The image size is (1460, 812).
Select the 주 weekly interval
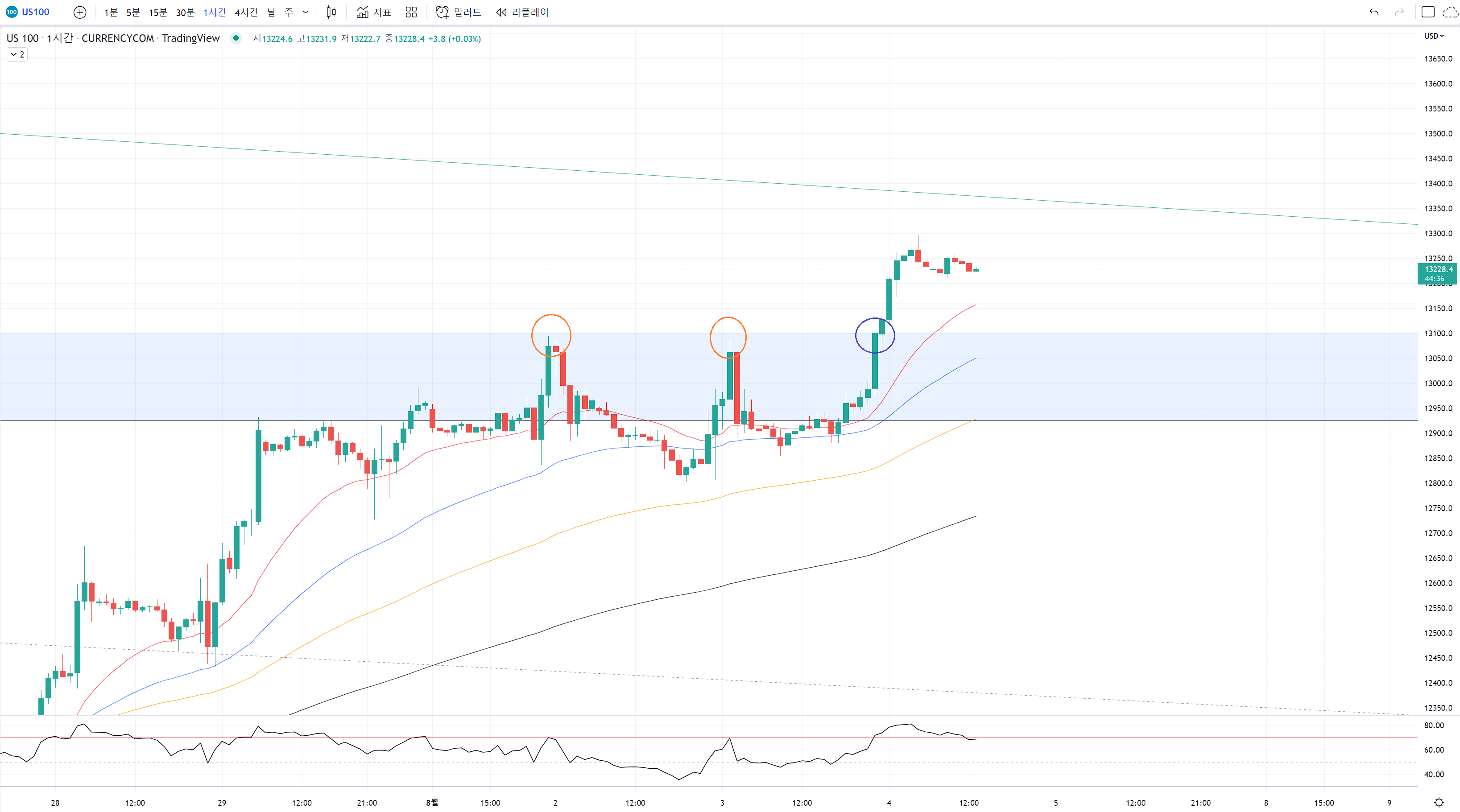[x=289, y=12]
